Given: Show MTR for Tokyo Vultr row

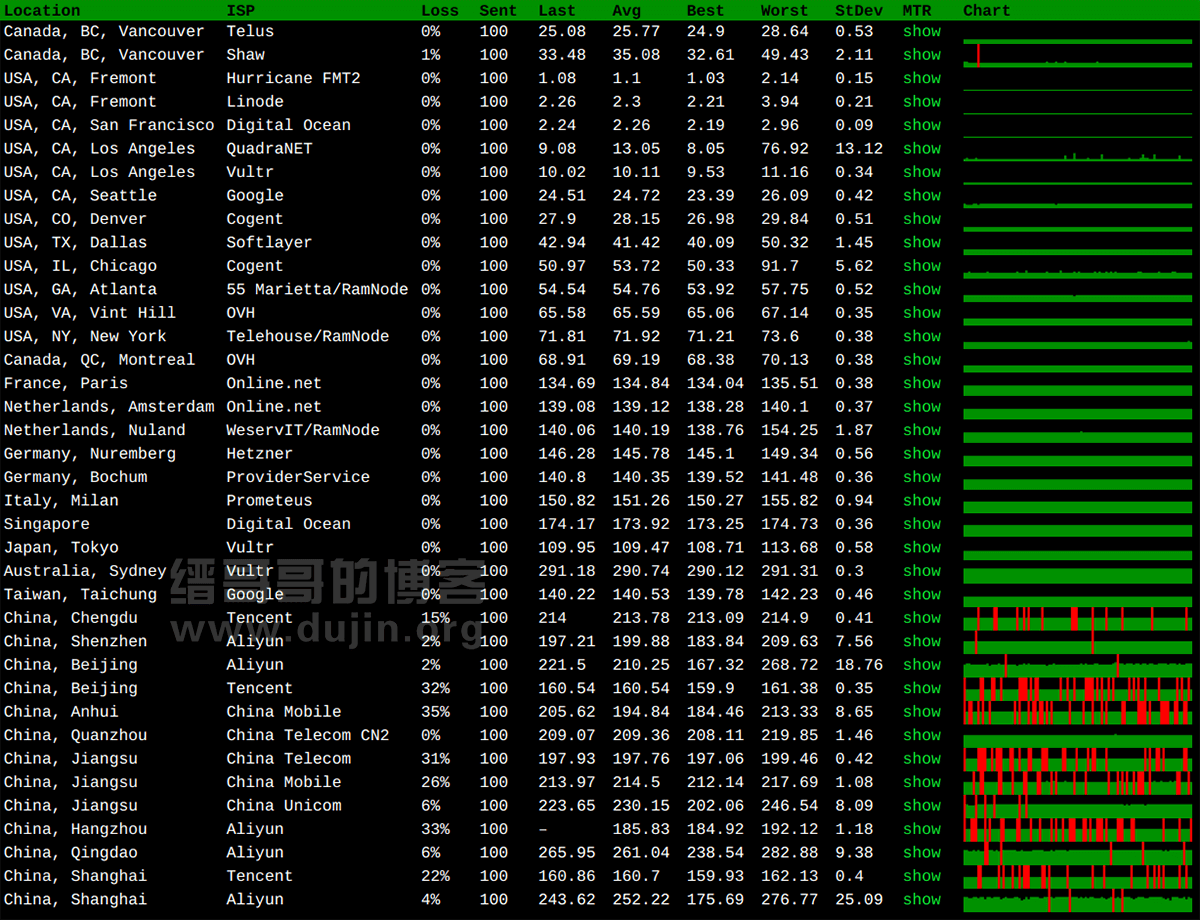Looking at the screenshot, I should pos(921,548).
